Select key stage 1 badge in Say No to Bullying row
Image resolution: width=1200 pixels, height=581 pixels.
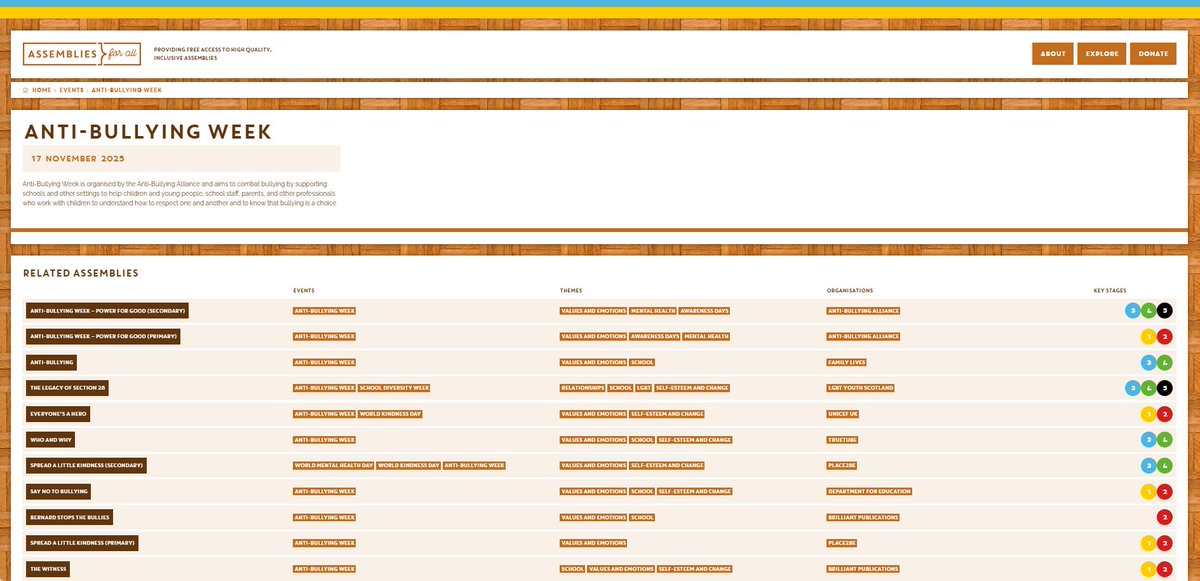(x=1149, y=491)
